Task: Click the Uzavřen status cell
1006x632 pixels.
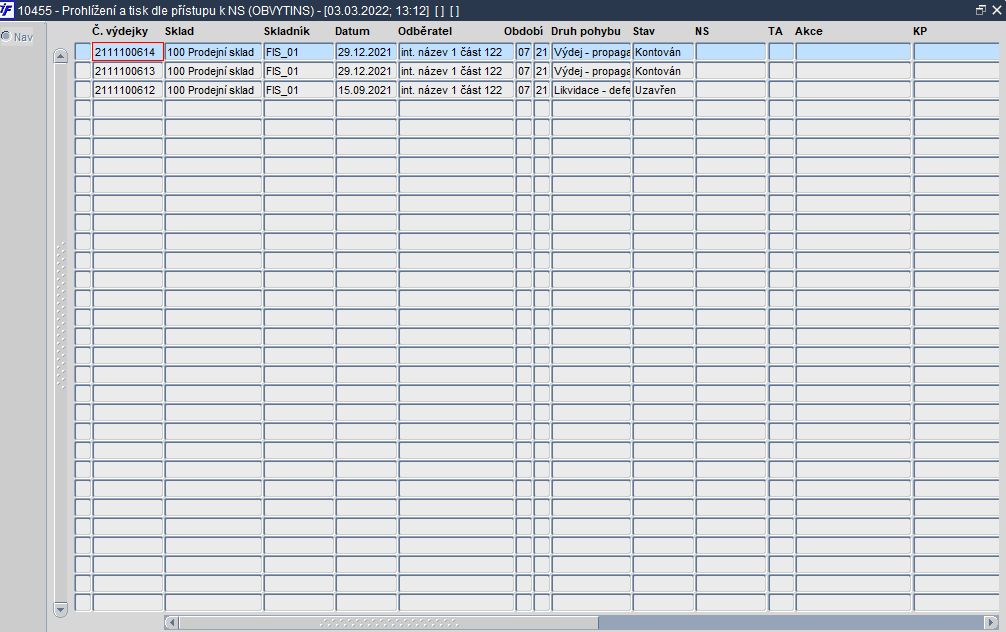Action: pos(663,90)
